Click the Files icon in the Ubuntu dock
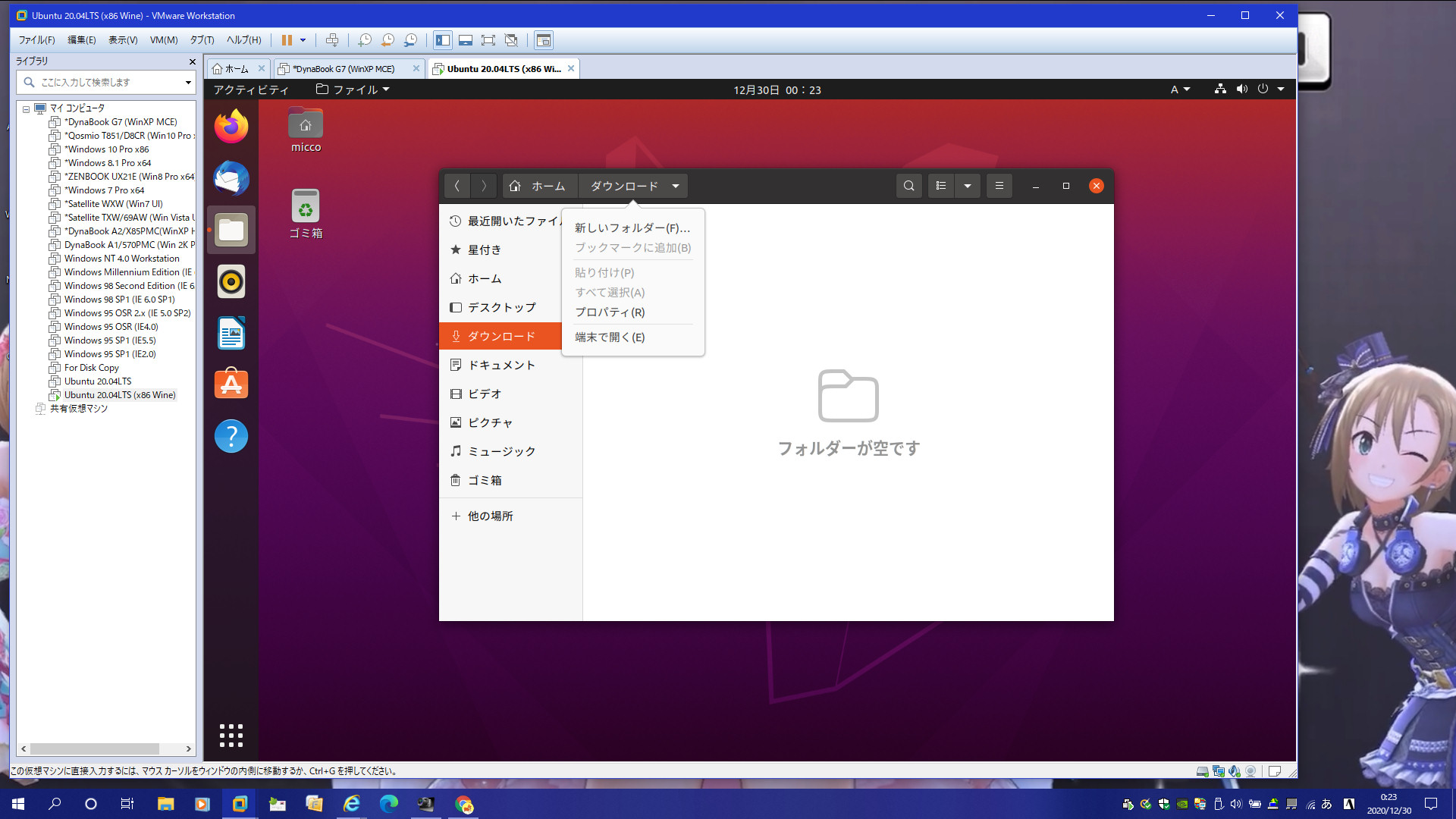The width and height of the screenshot is (1456, 819). point(231,230)
